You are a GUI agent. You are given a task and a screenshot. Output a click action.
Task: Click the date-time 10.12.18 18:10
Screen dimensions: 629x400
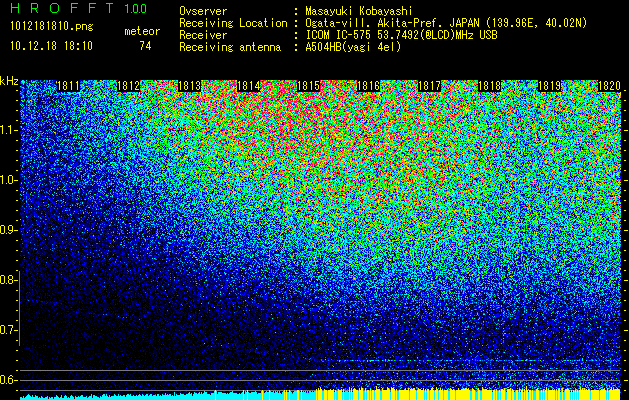(51, 46)
